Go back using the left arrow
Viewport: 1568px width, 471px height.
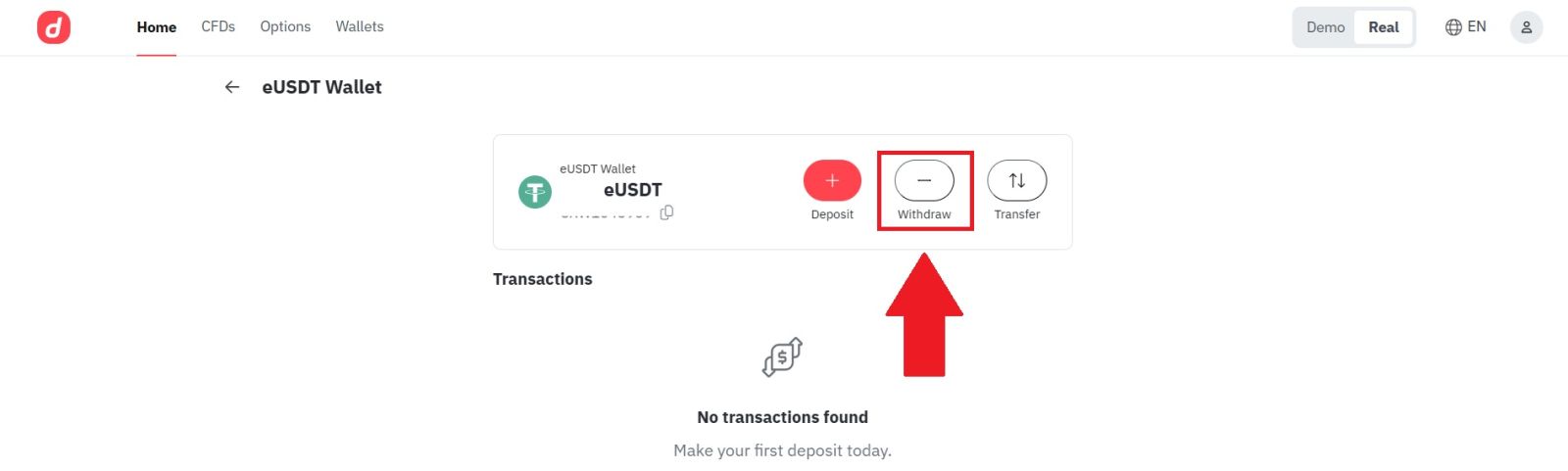232,87
